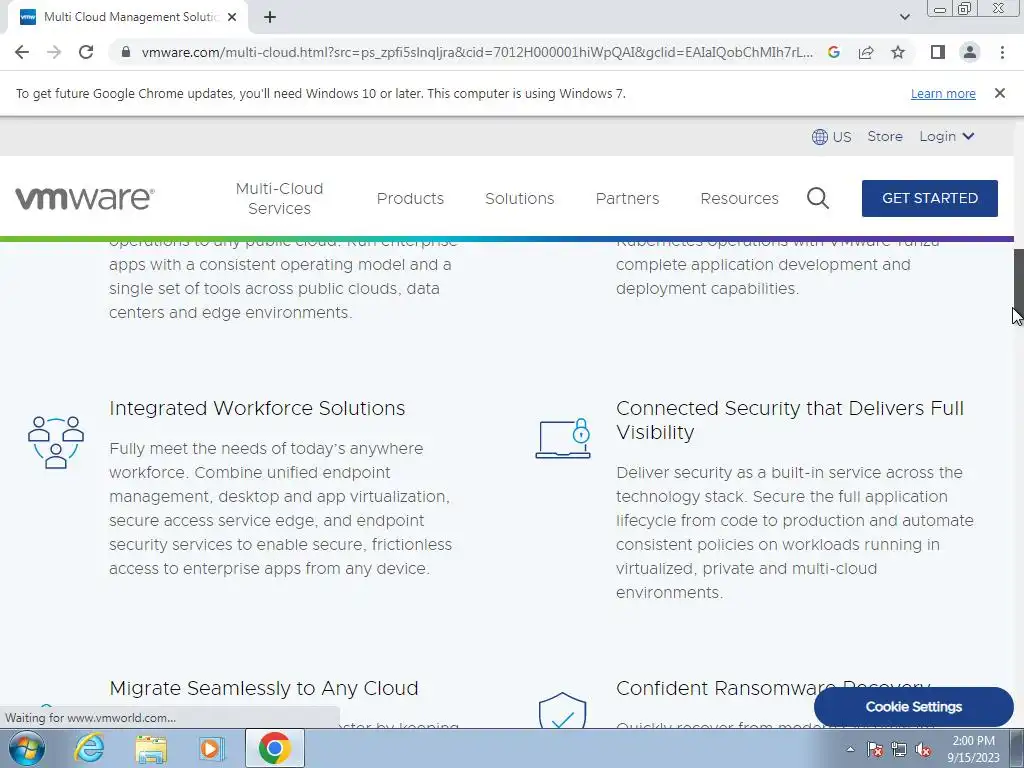Open Action Center flag icon
Viewport: 1024px width, 768px height.
875,750
